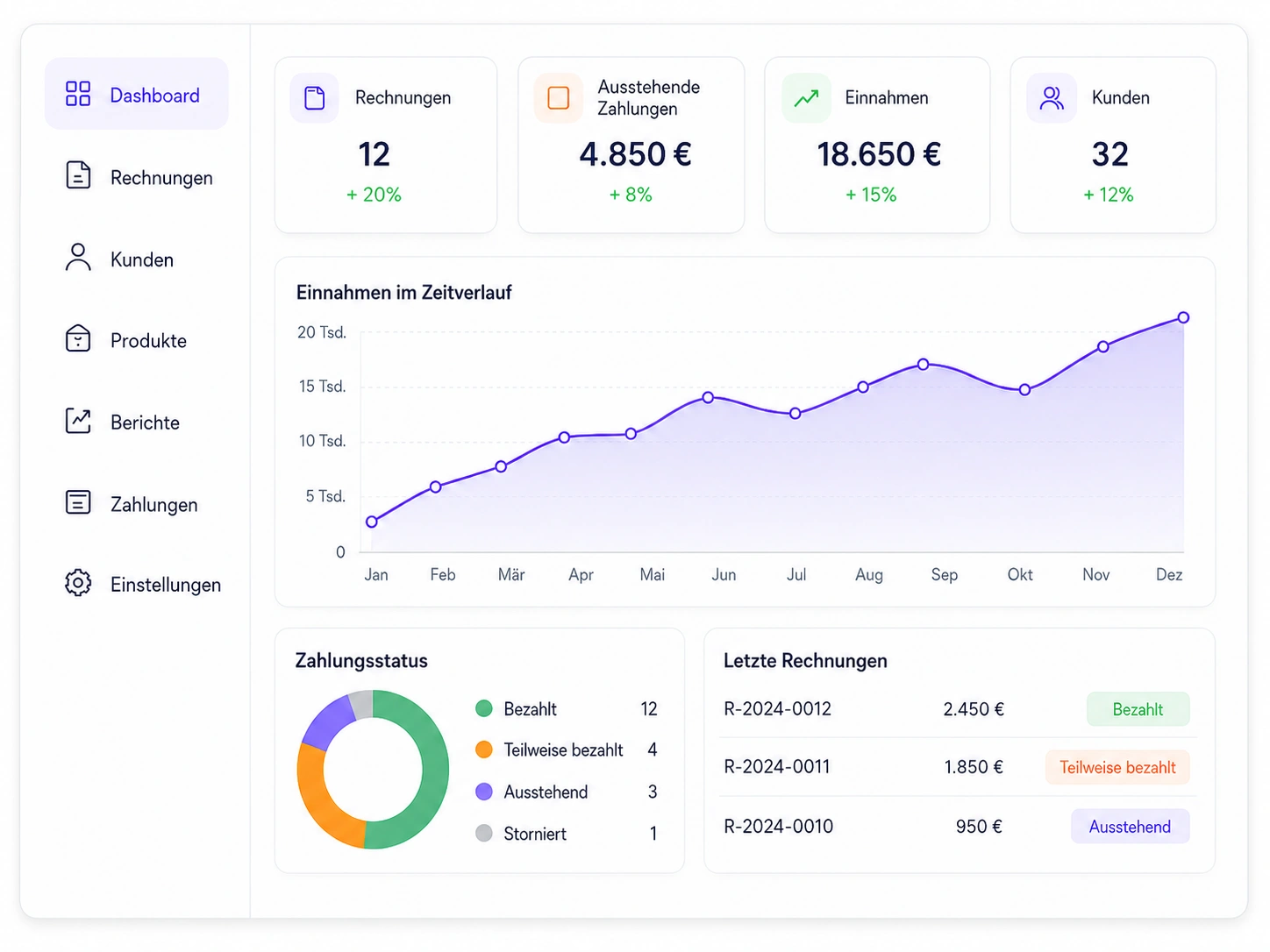
Task: Click the Einstellungen gear icon
Action: [x=78, y=583]
